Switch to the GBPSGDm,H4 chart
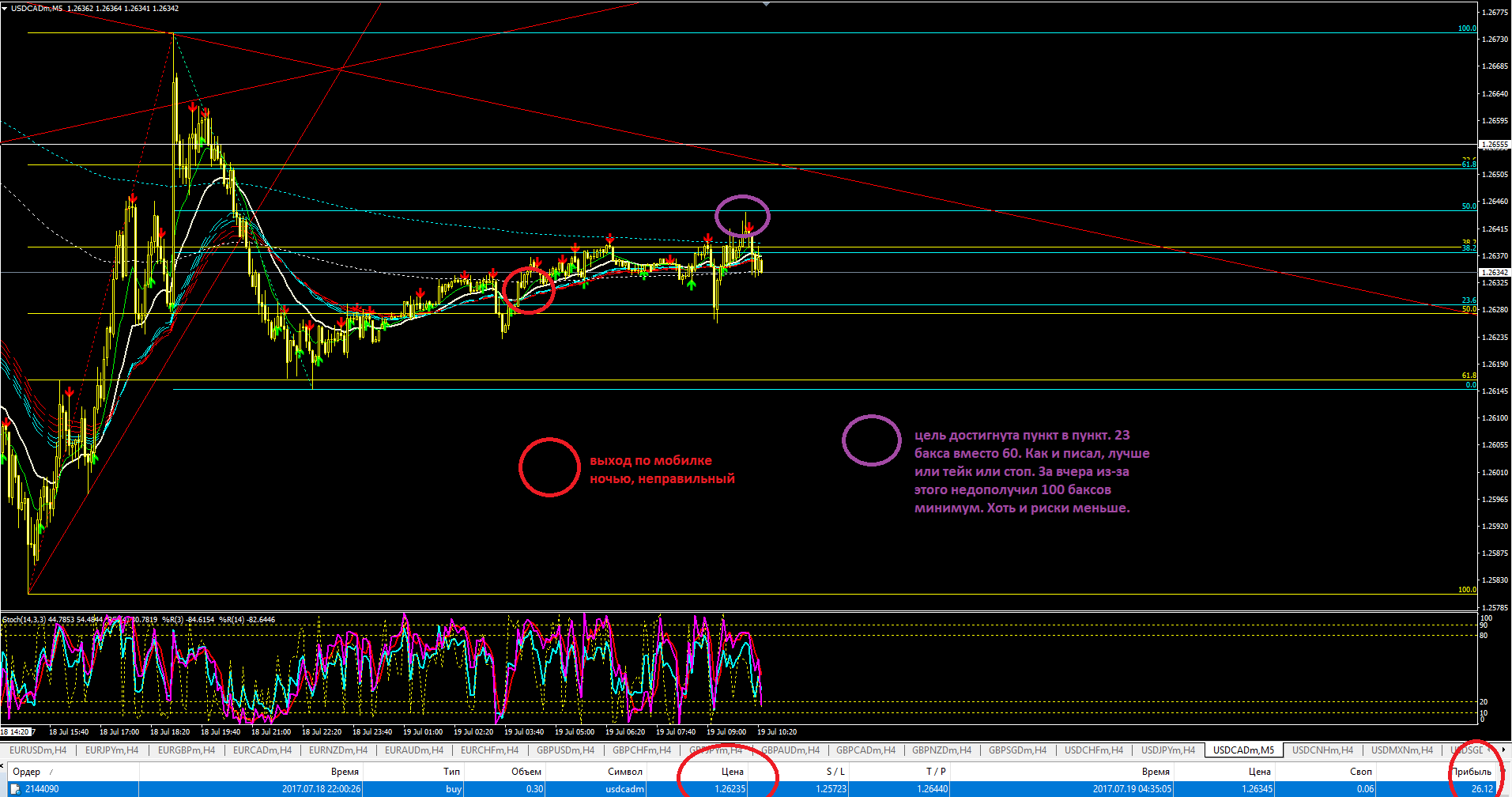Screen dimensions: 1512x797 1017,750
